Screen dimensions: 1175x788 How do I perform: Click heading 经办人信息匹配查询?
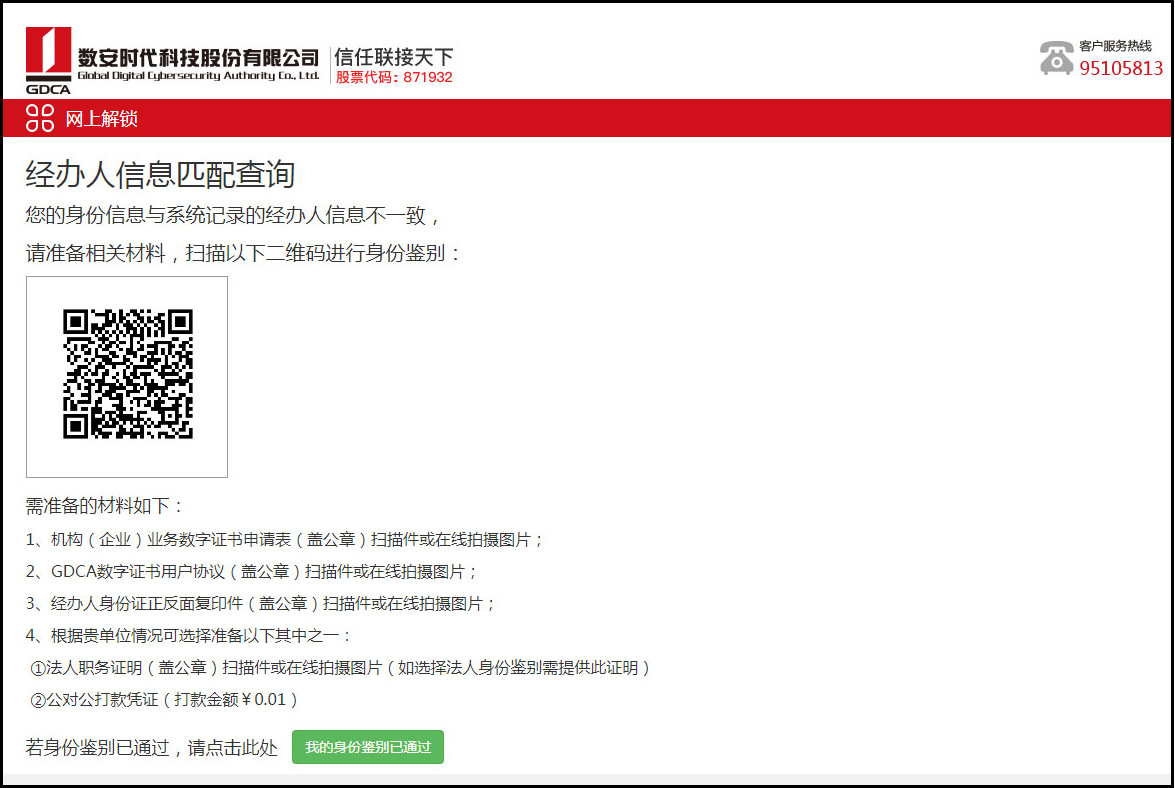[x=160, y=175]
